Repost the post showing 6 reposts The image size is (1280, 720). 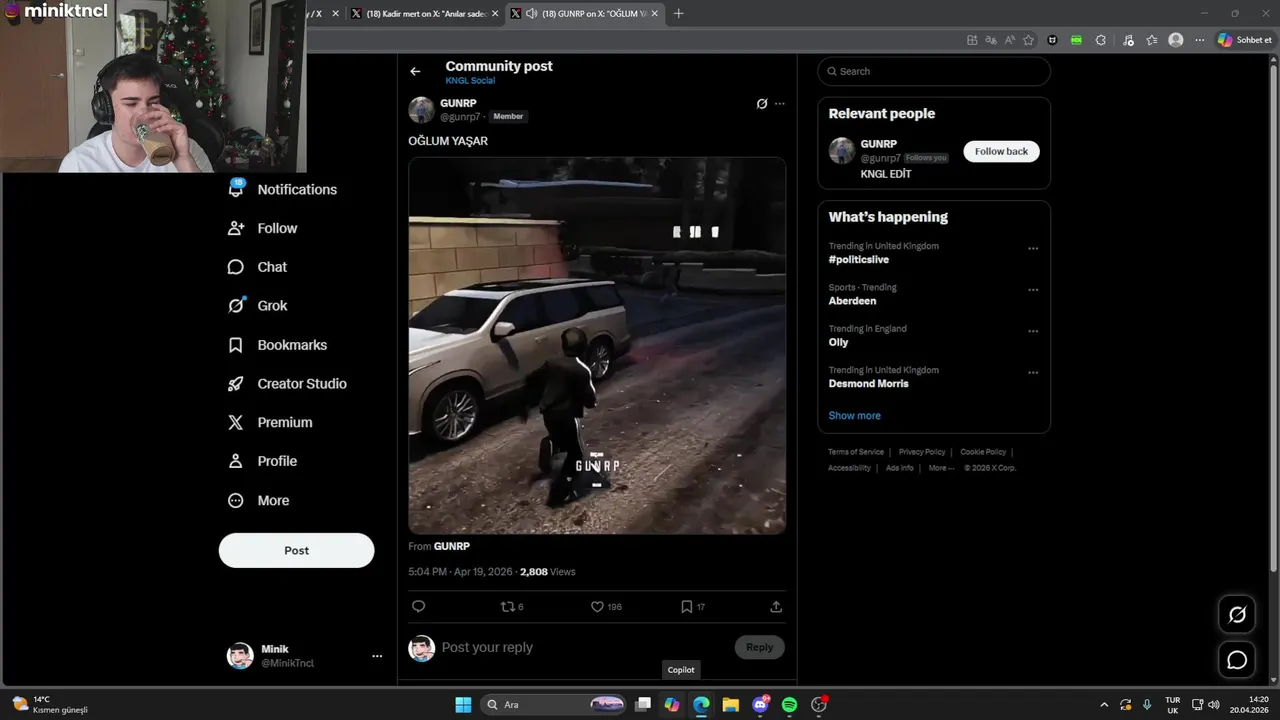(x=511, y=606)
